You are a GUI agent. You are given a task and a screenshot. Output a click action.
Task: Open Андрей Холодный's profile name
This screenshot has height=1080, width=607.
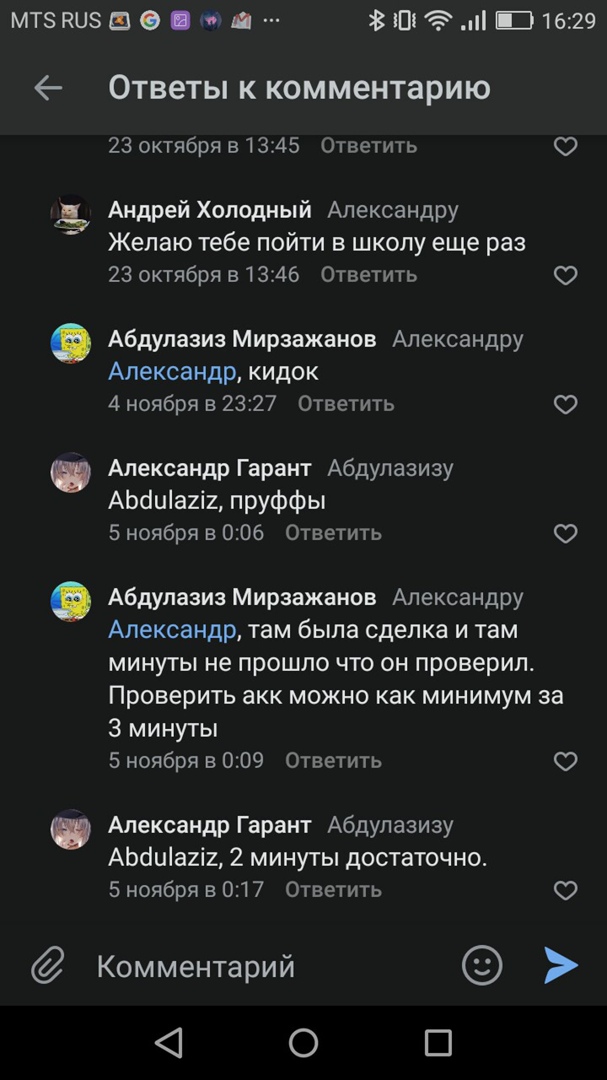point(209,210)
